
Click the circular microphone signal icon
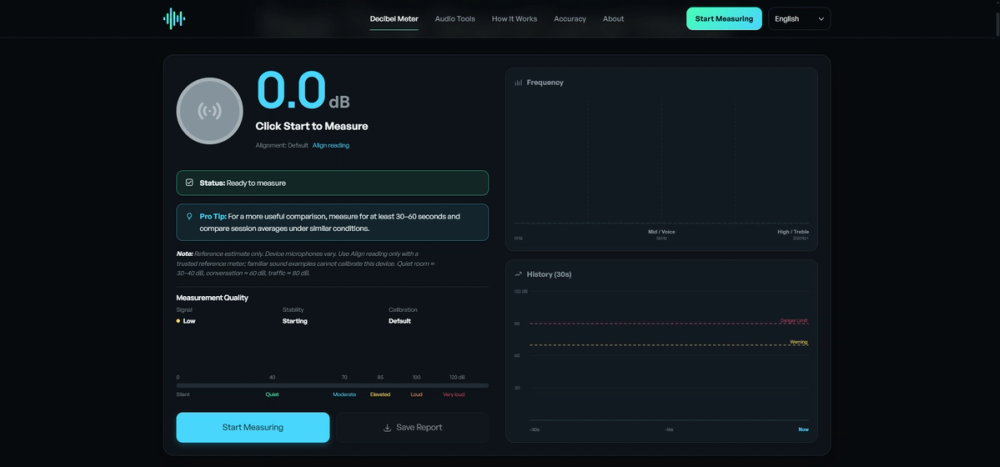click(x=209, y=111)
